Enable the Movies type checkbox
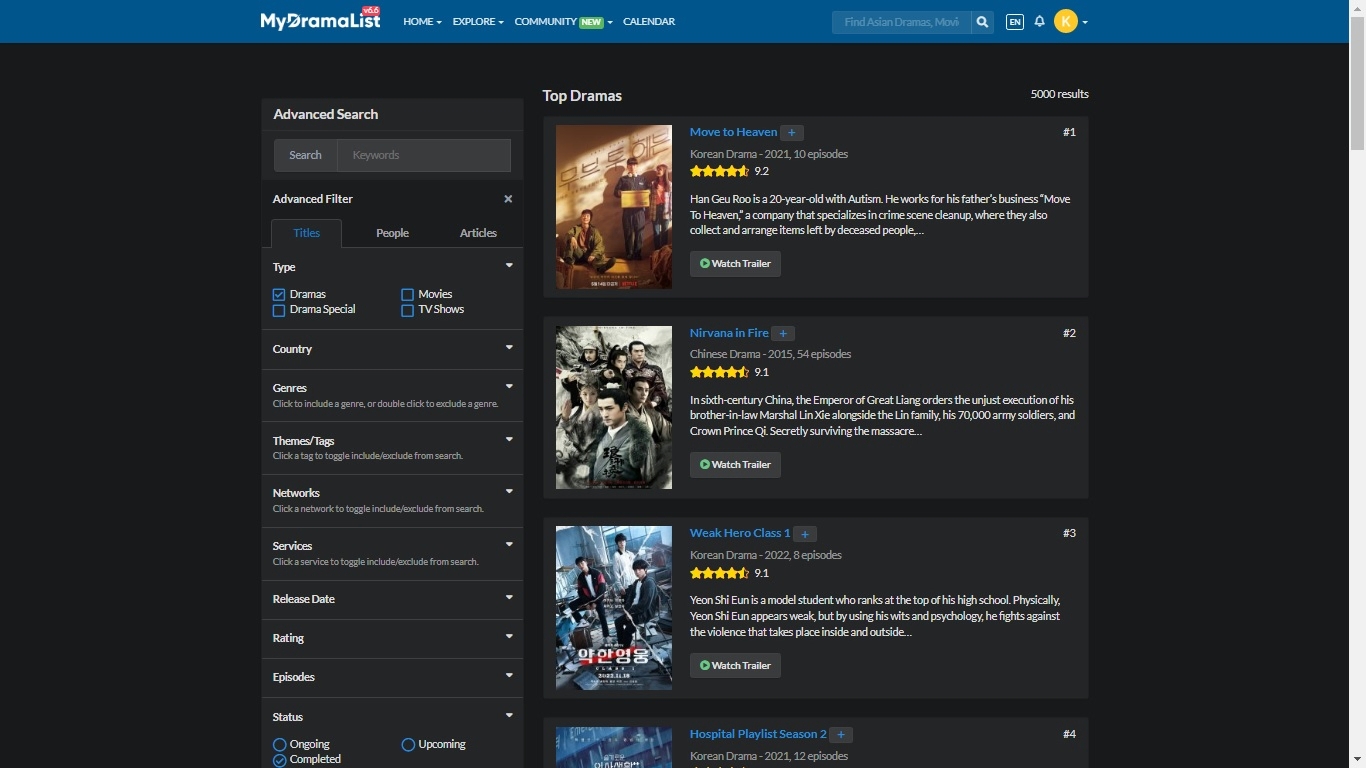The width and height of the screenshot is (1366, 768). pyautogui.click(x=408, y=295)
